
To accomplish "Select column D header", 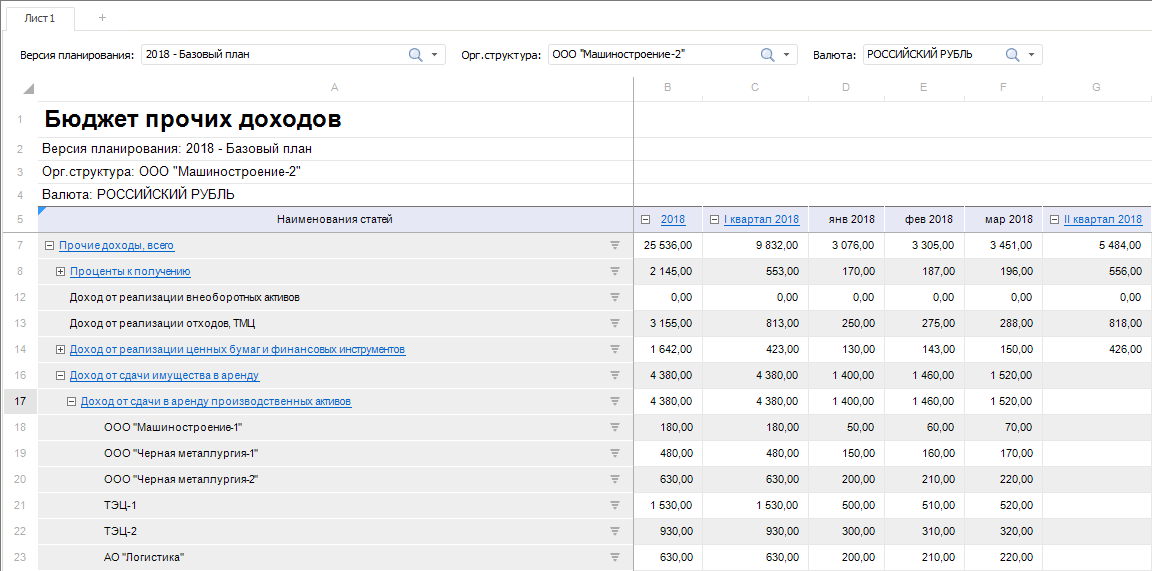I will coord(846,88).
